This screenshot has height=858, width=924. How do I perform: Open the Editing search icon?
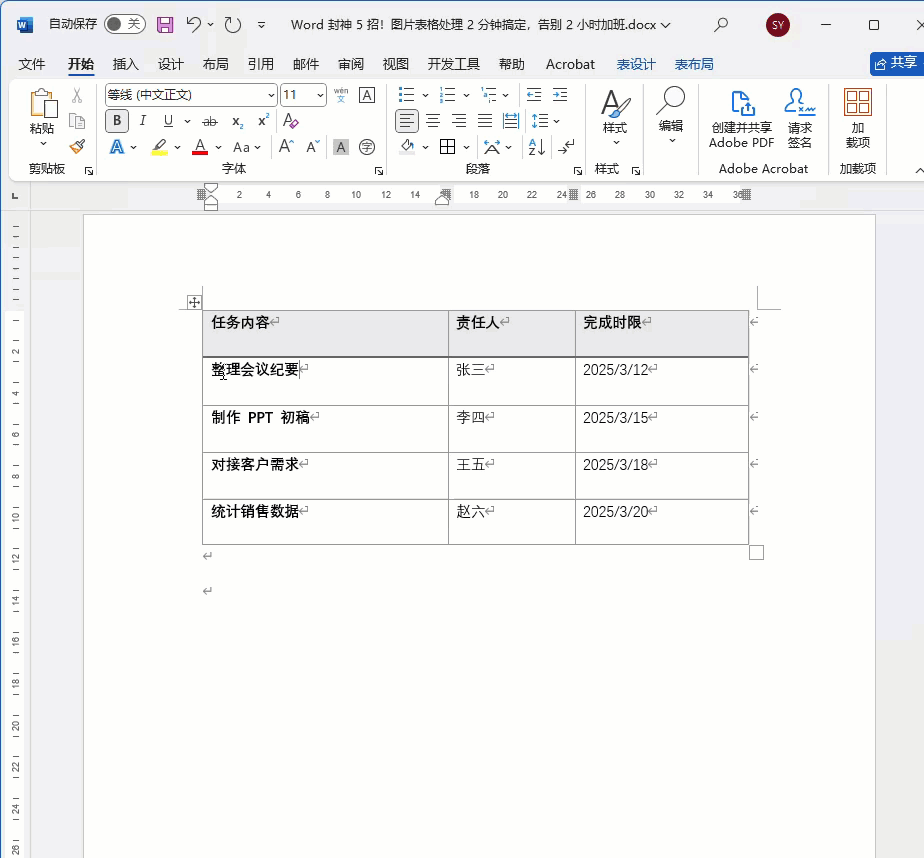(671, 115)
